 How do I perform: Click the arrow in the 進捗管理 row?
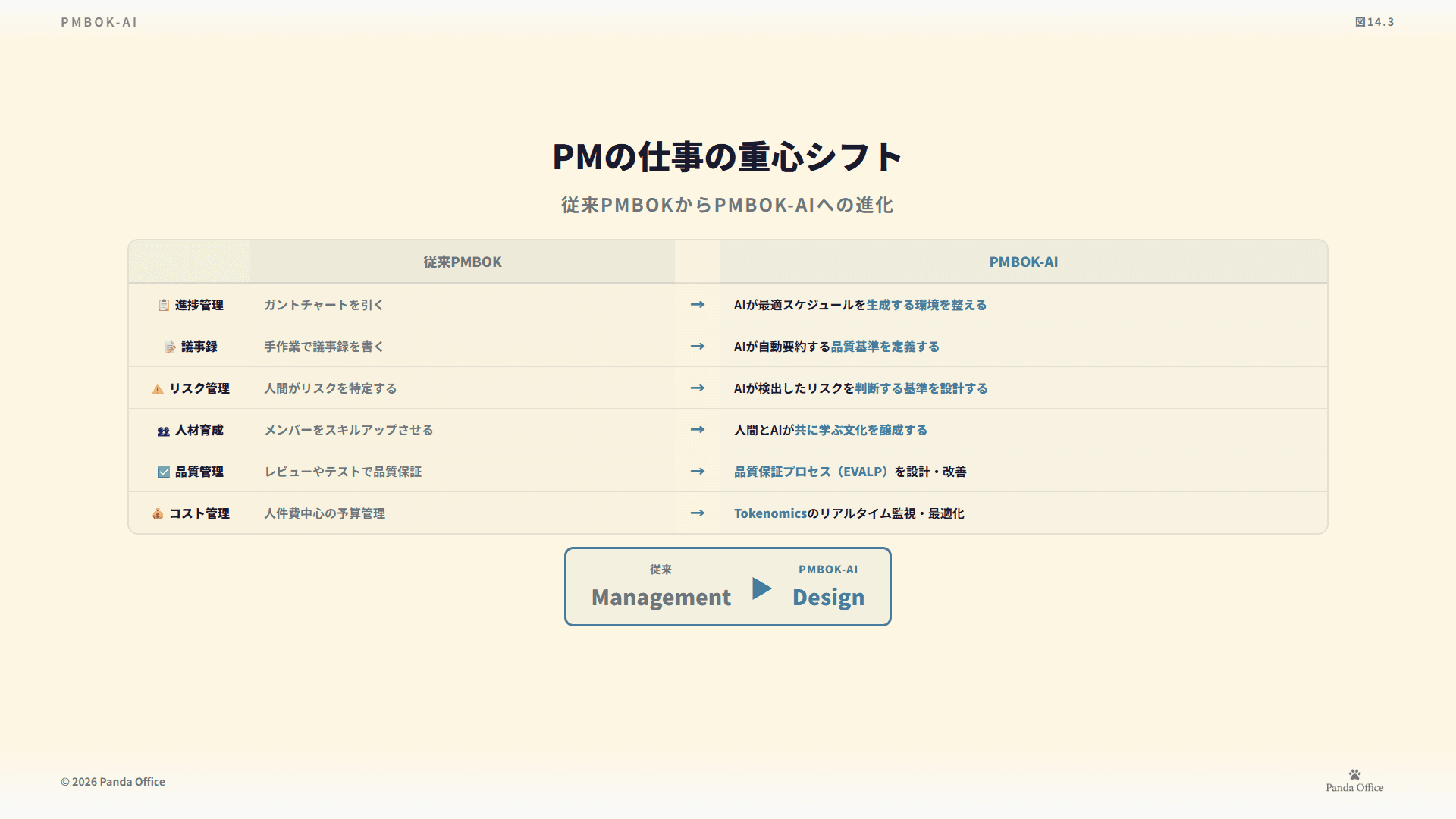(x=698, y=304)
